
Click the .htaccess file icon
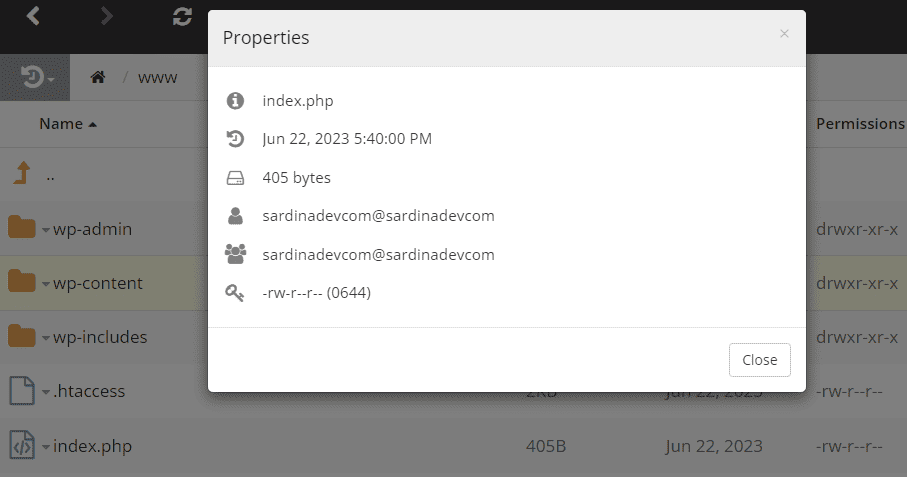(21, 391)
